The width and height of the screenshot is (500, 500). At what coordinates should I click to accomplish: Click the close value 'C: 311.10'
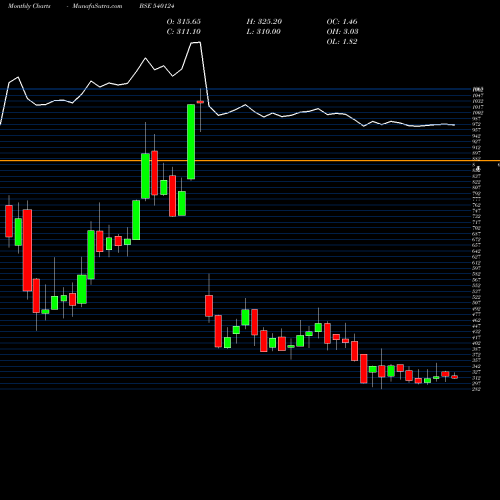184,31
